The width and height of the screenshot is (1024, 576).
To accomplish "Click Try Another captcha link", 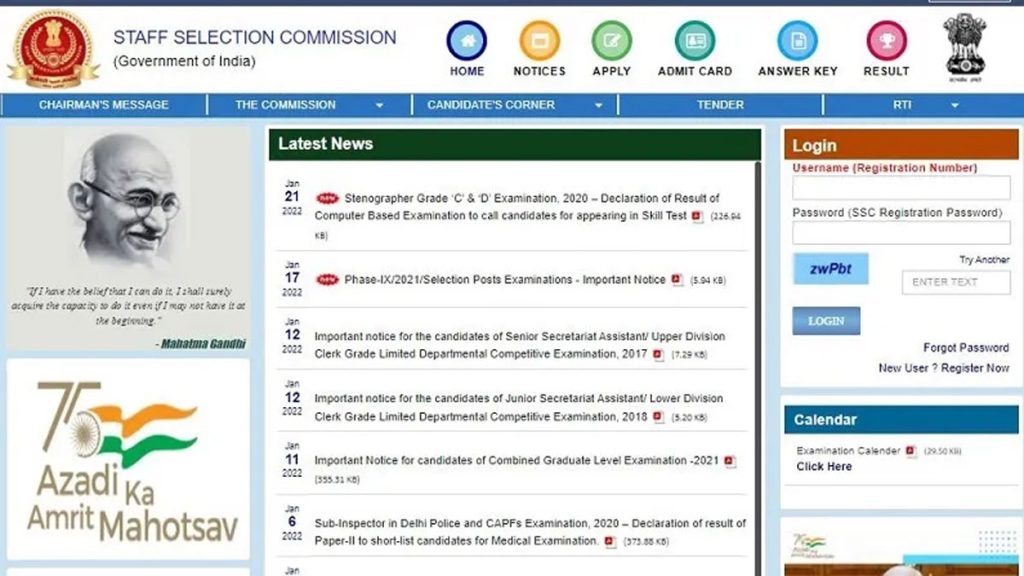I will coord(984,259).
